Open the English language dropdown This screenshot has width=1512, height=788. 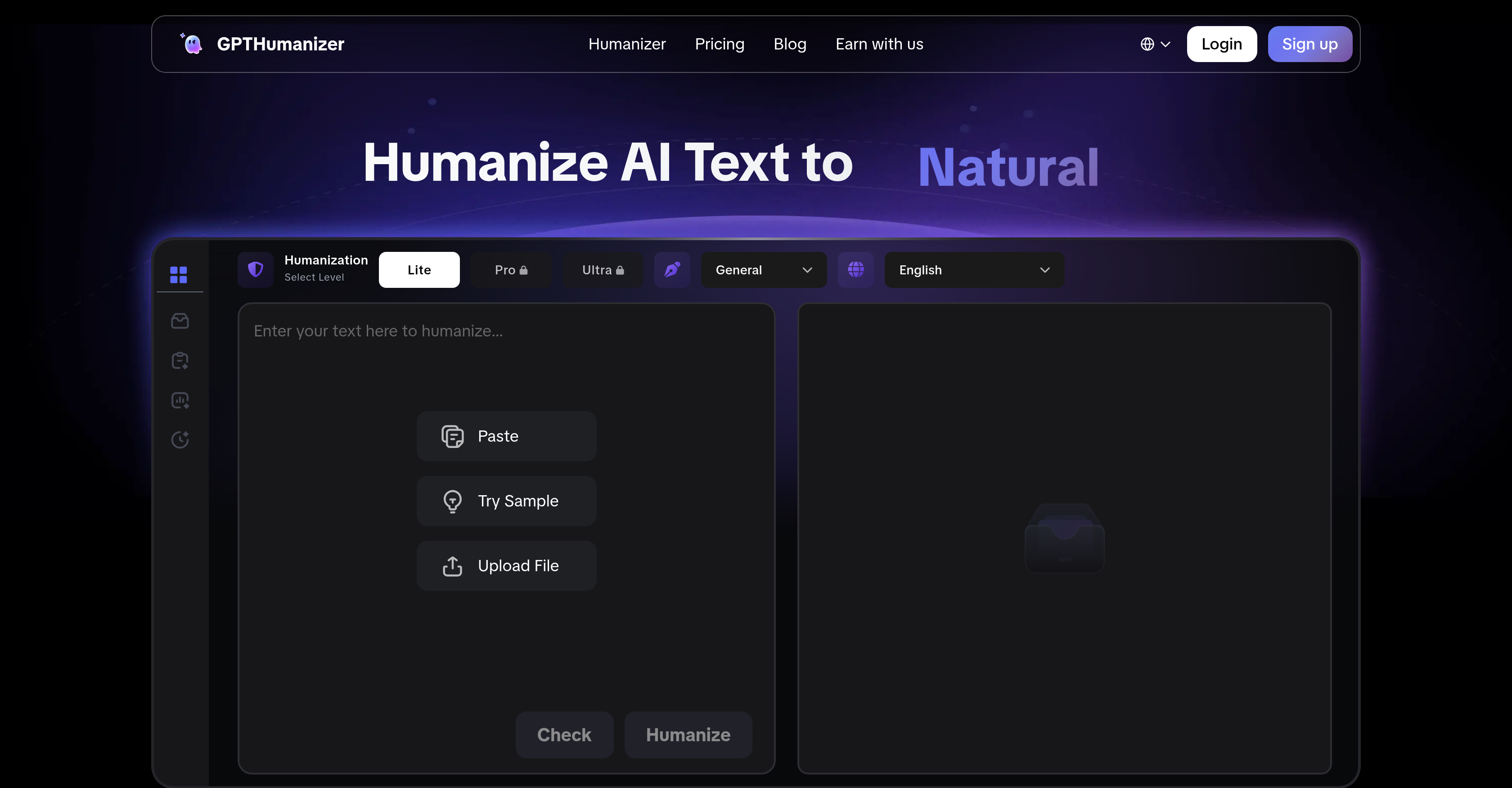point(974,270)
